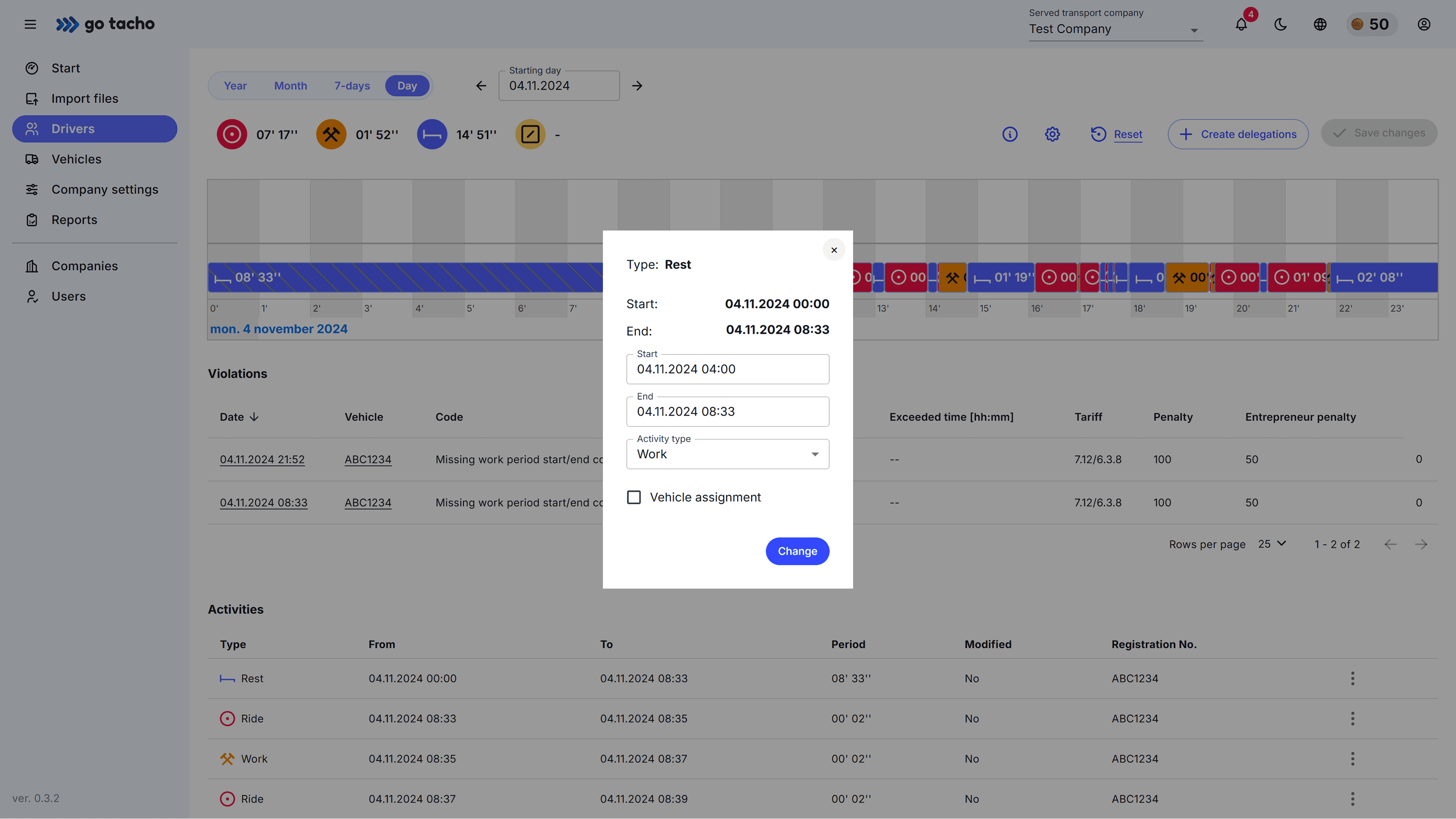Expand Activity type dropdown

(x=728, y=454)
